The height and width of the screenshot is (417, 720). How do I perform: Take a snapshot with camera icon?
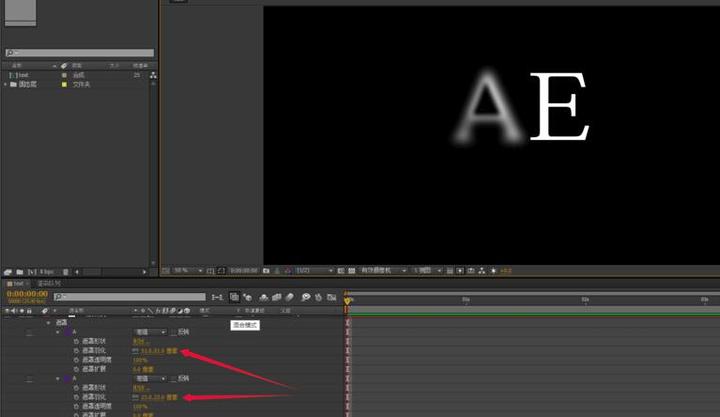point(266,271)
